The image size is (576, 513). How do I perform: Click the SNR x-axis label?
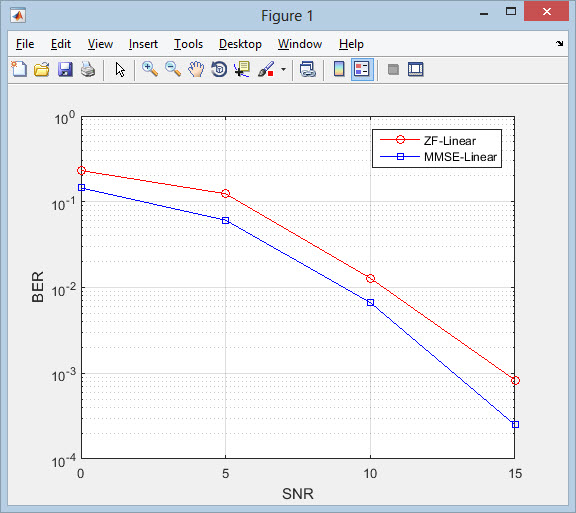click(x=298, y=494)
